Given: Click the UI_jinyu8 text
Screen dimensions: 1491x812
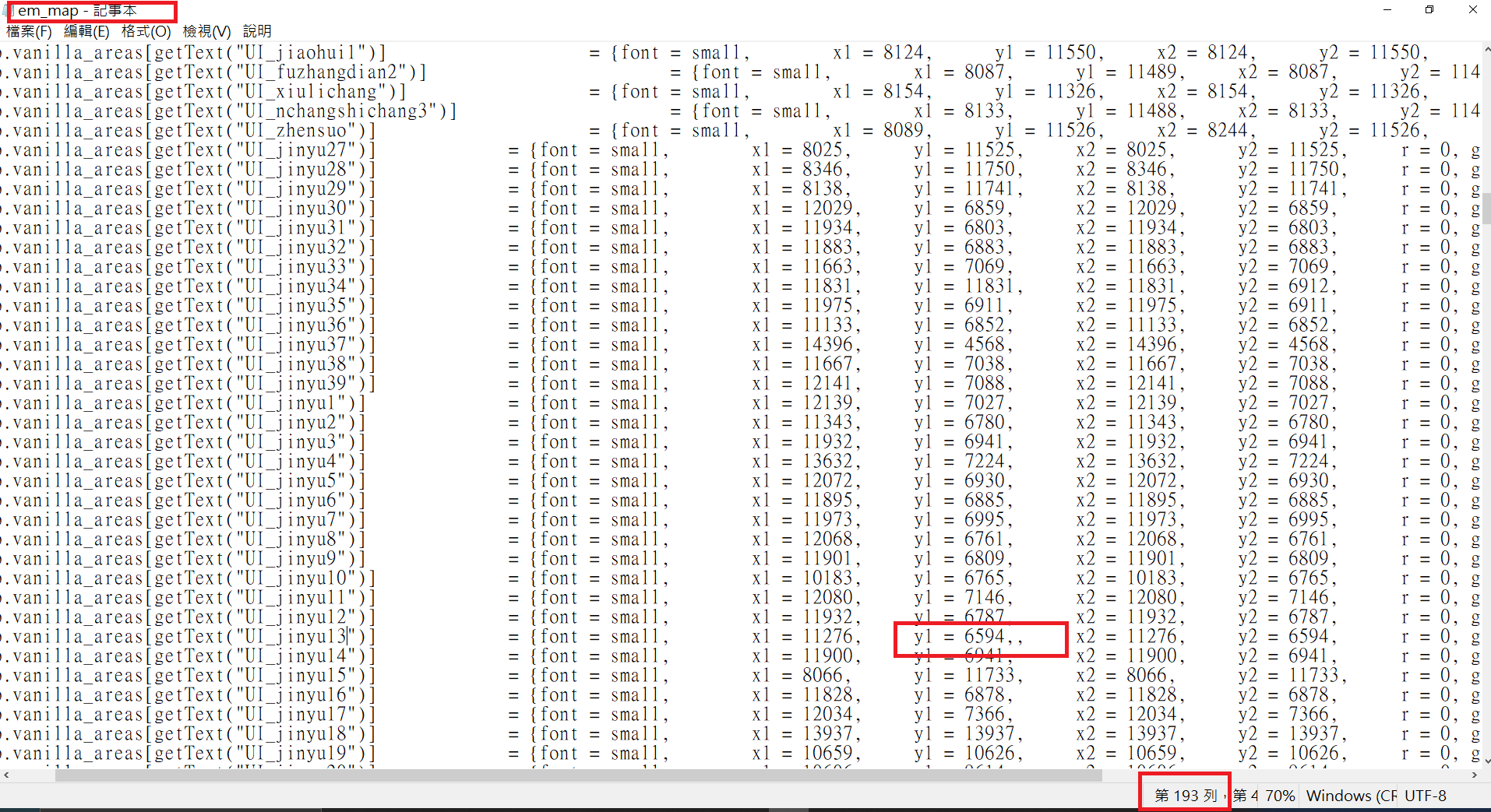Looking at the screenshot, I should click(x=291, y=540).
